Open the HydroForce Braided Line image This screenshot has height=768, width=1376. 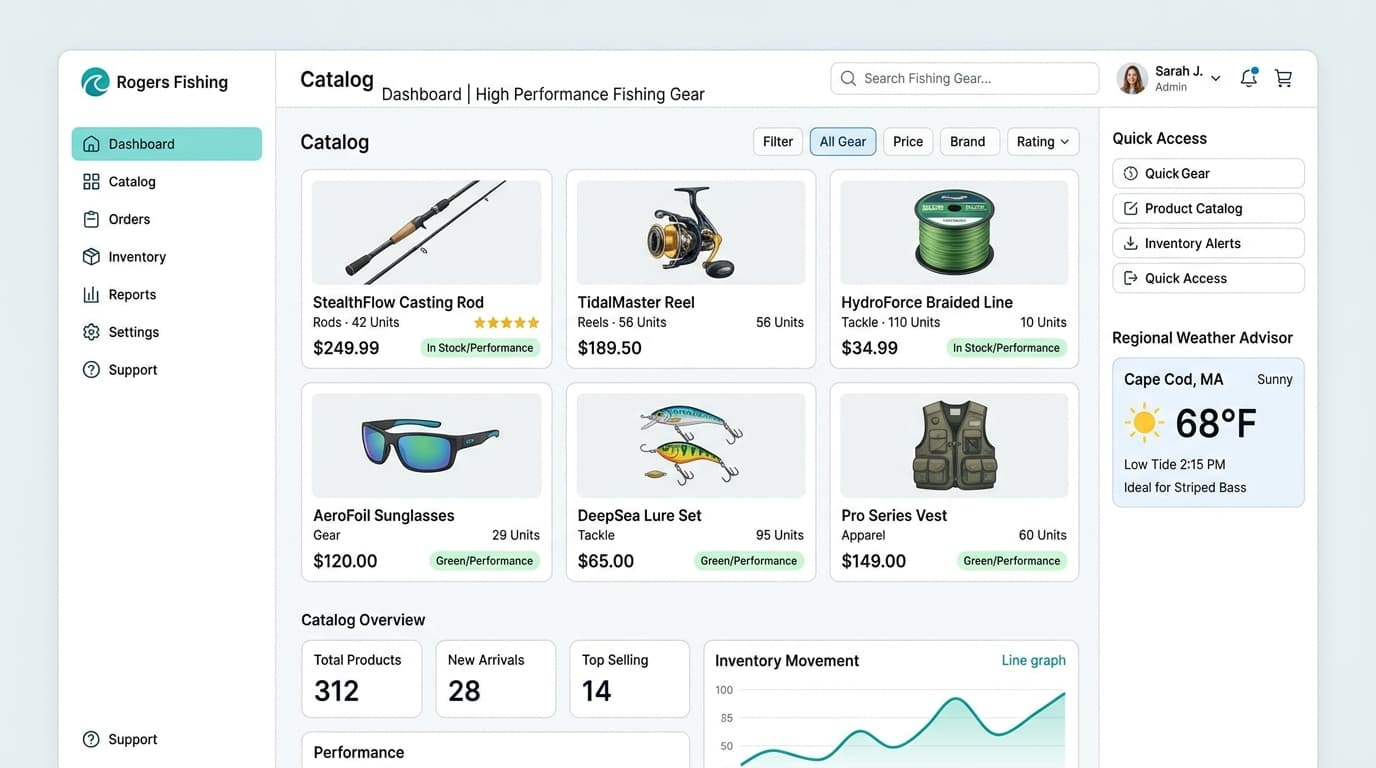954,232
